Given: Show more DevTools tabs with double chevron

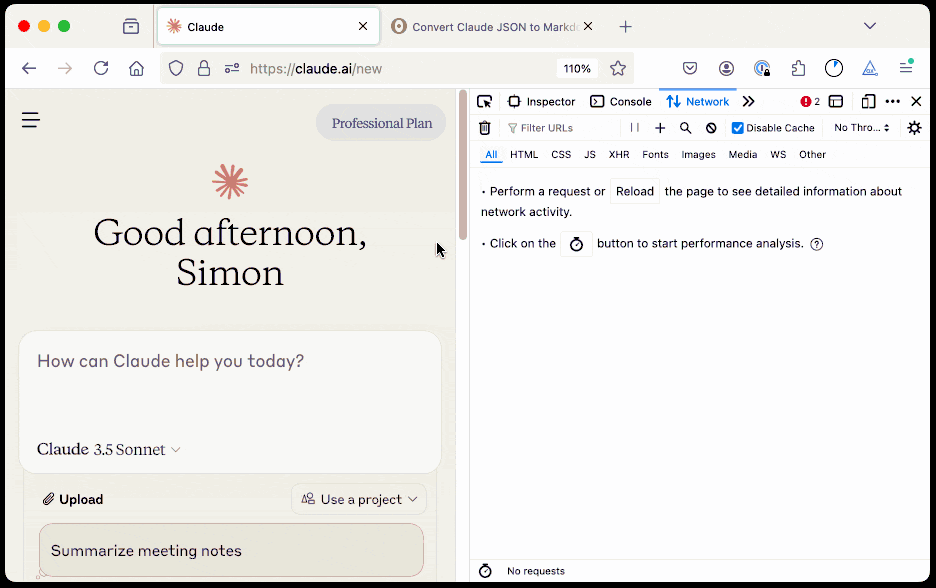Looking at the screenshot, I should click(749, 101).
